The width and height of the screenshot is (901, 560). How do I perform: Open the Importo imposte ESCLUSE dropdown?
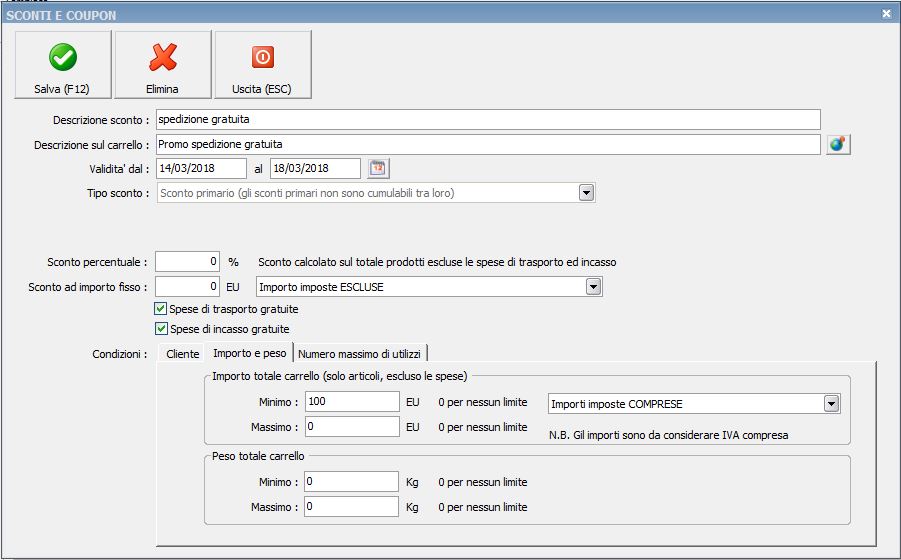[593, 287]
